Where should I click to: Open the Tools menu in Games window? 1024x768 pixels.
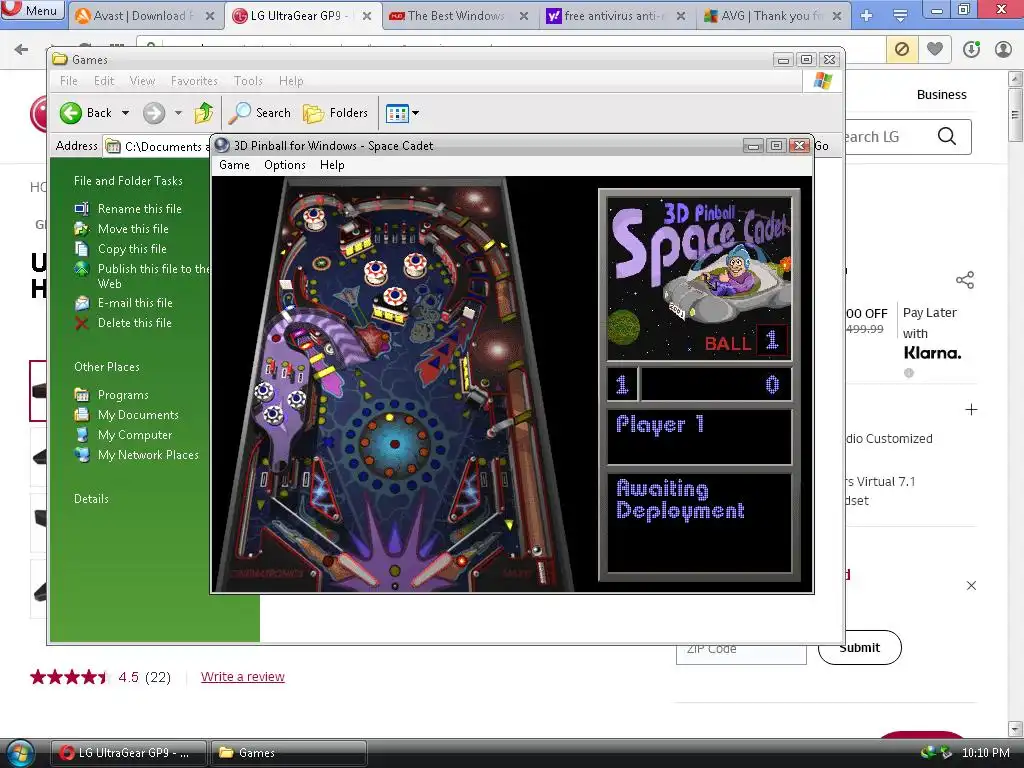click(248, 81)
